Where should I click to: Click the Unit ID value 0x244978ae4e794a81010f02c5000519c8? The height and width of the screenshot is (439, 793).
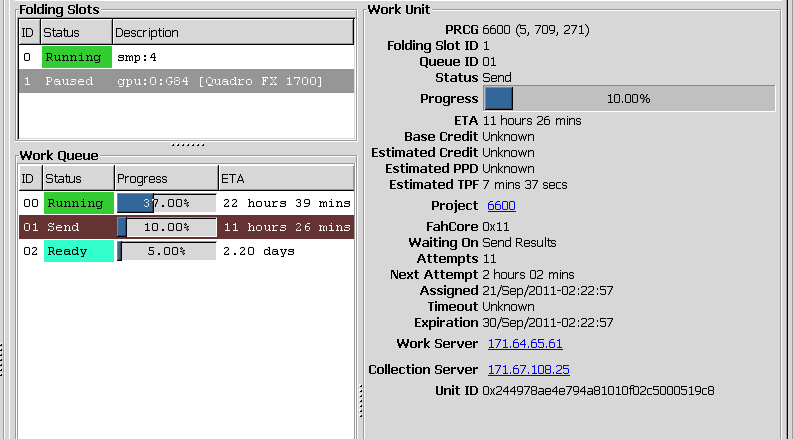[598, 390]
